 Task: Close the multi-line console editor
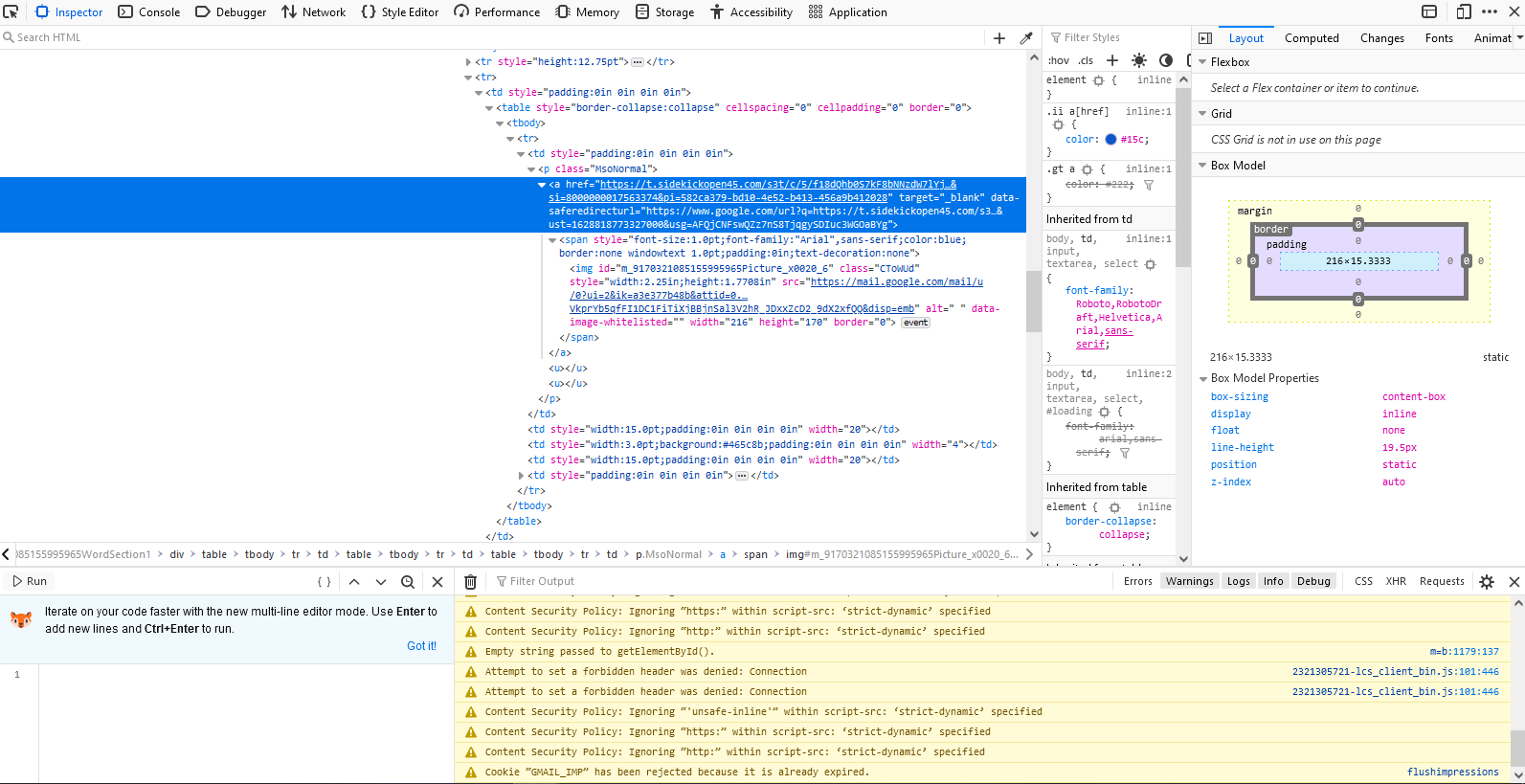pyautogui.click(x=437, y=581)
